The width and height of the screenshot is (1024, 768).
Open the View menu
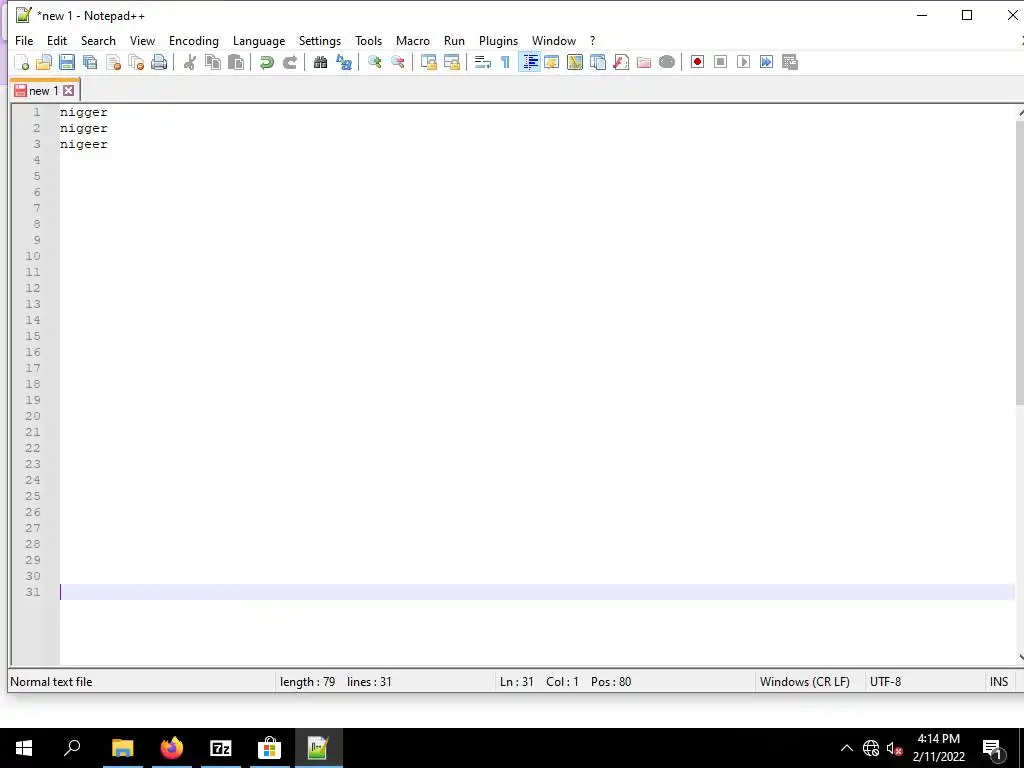click(x=142, y=40)
